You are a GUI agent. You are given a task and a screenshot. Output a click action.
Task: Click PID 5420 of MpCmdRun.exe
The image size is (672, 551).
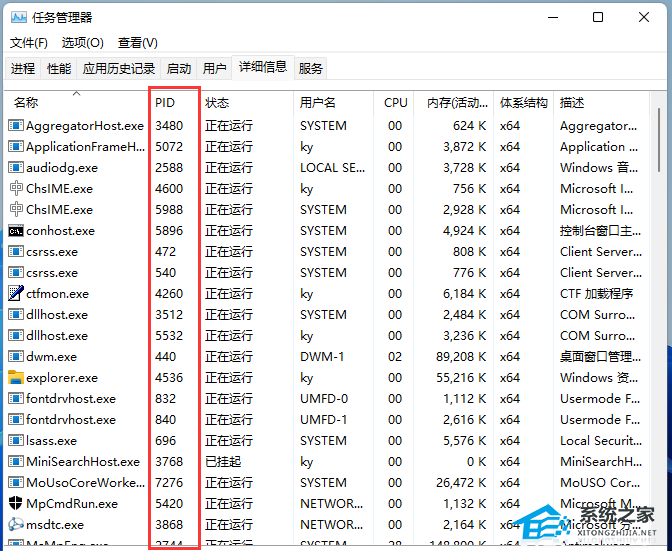(x=169, y=503)
